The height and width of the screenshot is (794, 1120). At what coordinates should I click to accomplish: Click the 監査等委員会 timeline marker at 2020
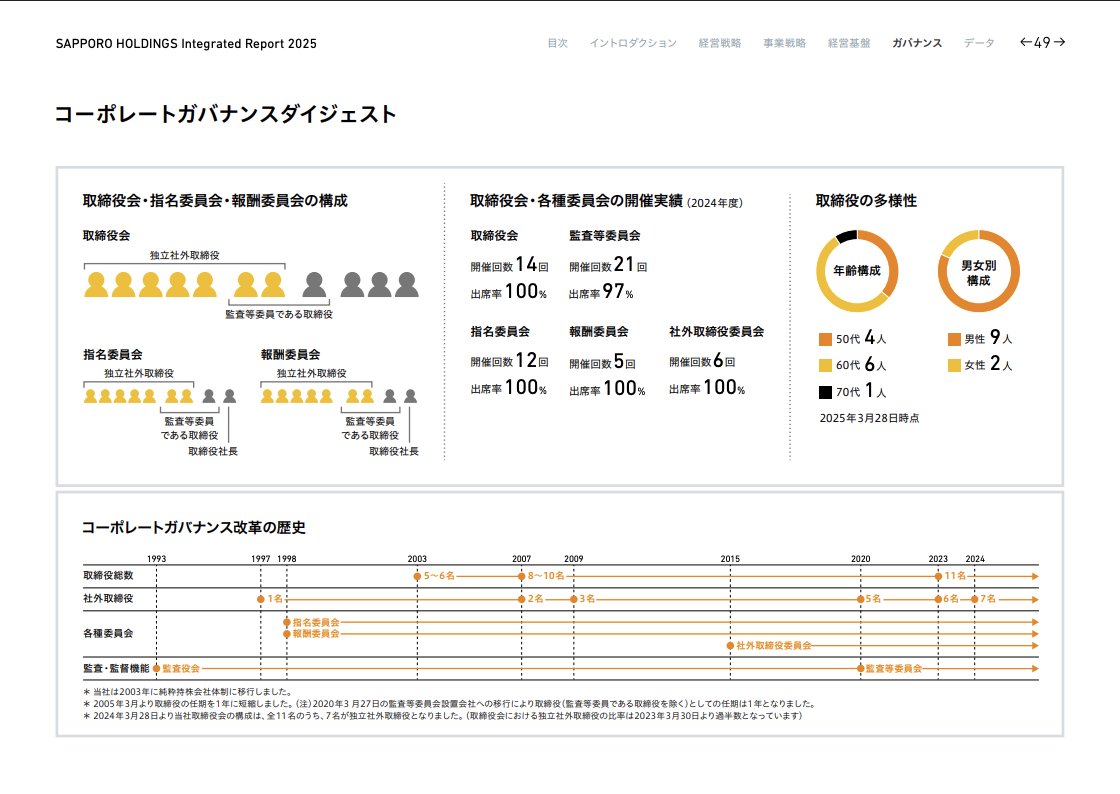(860, 668)
